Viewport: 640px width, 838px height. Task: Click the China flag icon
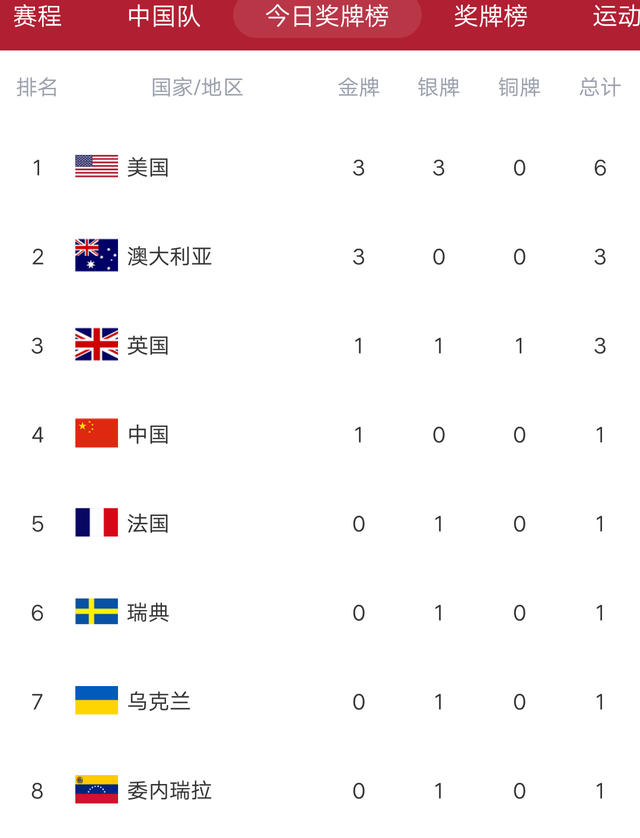pyautogui.click(x=96, y=433)
